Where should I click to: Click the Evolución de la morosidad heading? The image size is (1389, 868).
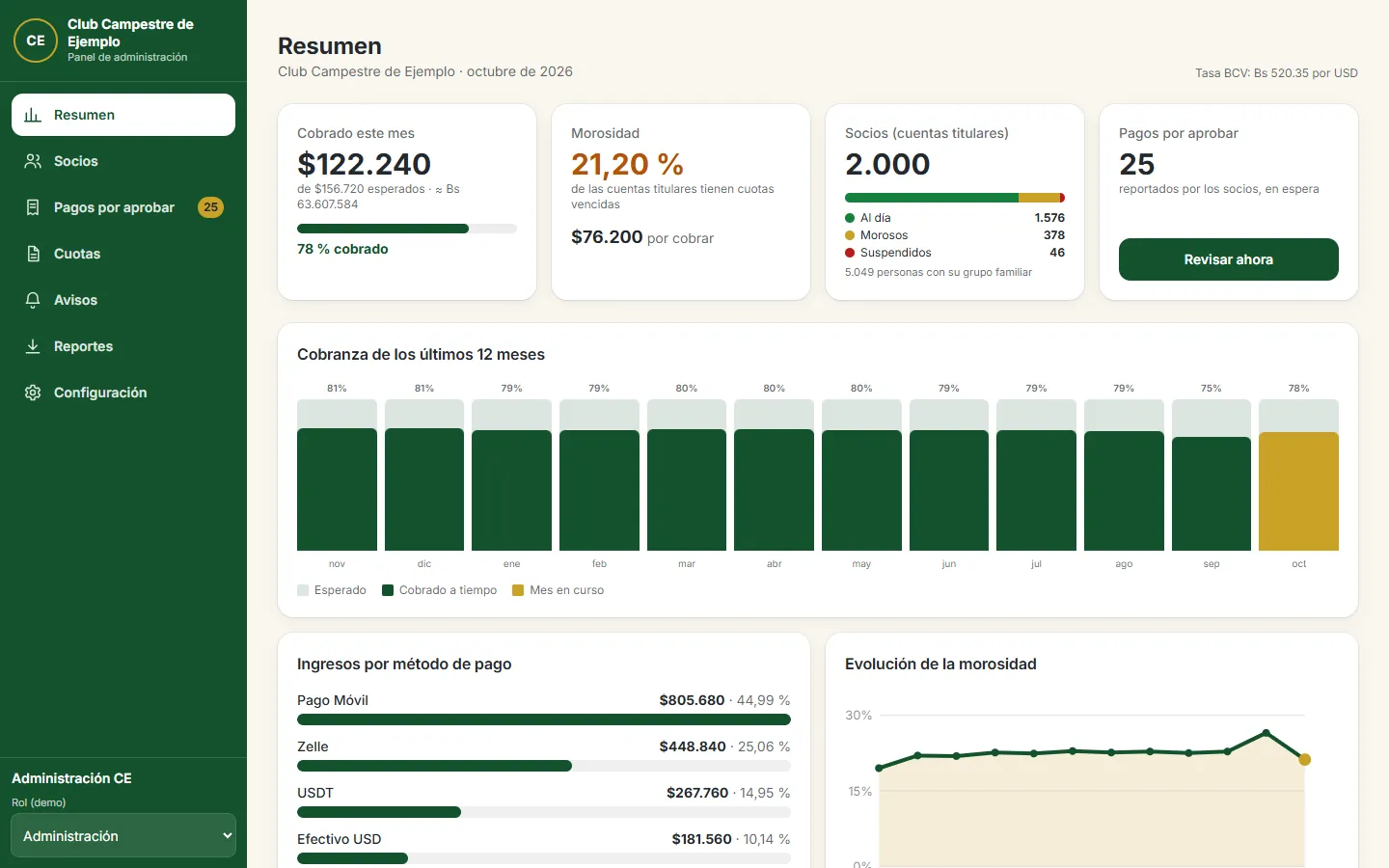click(x=940, y=664)
